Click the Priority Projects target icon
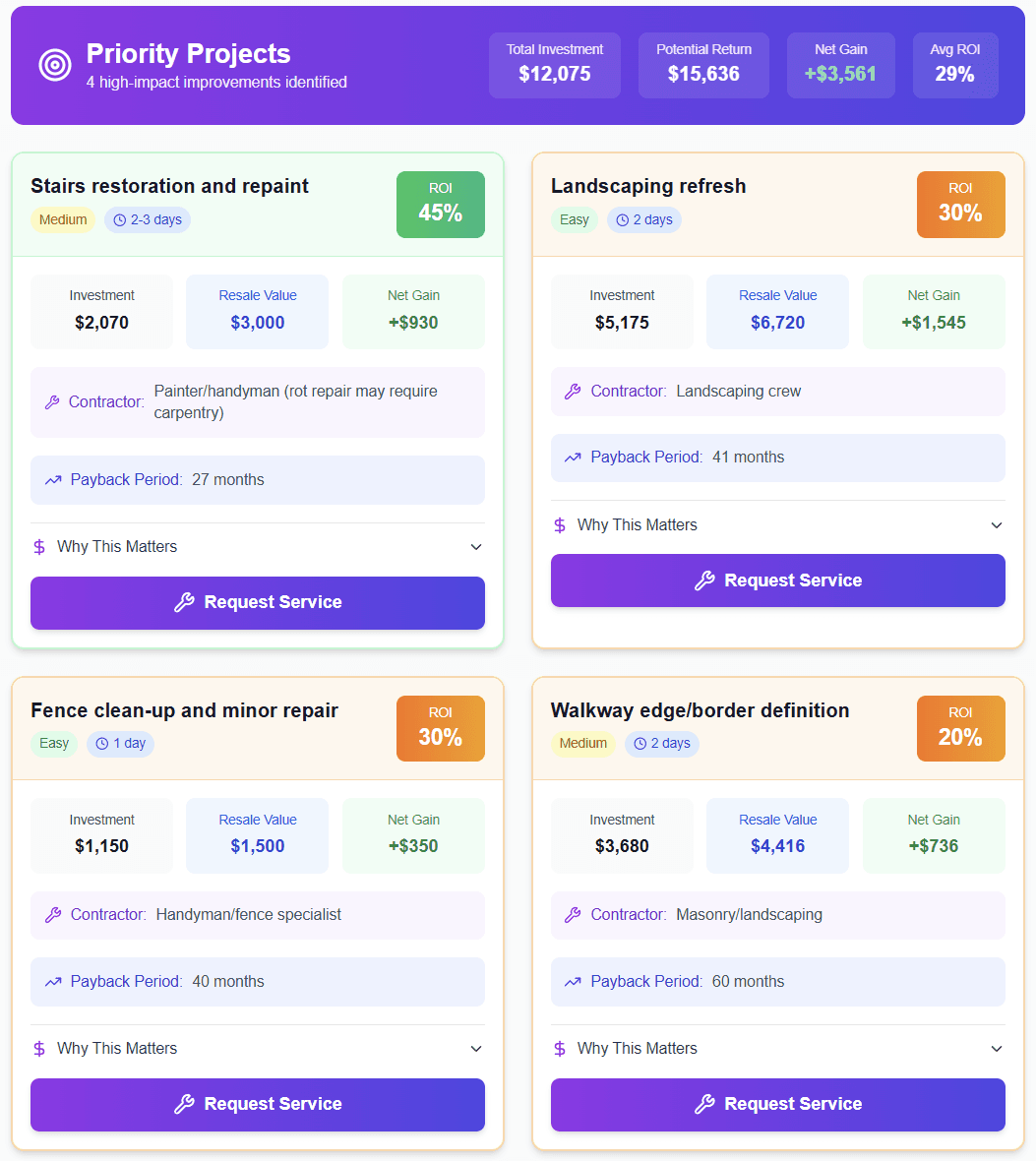This screenshot has height=1161, width=1036. click(55, 65)
